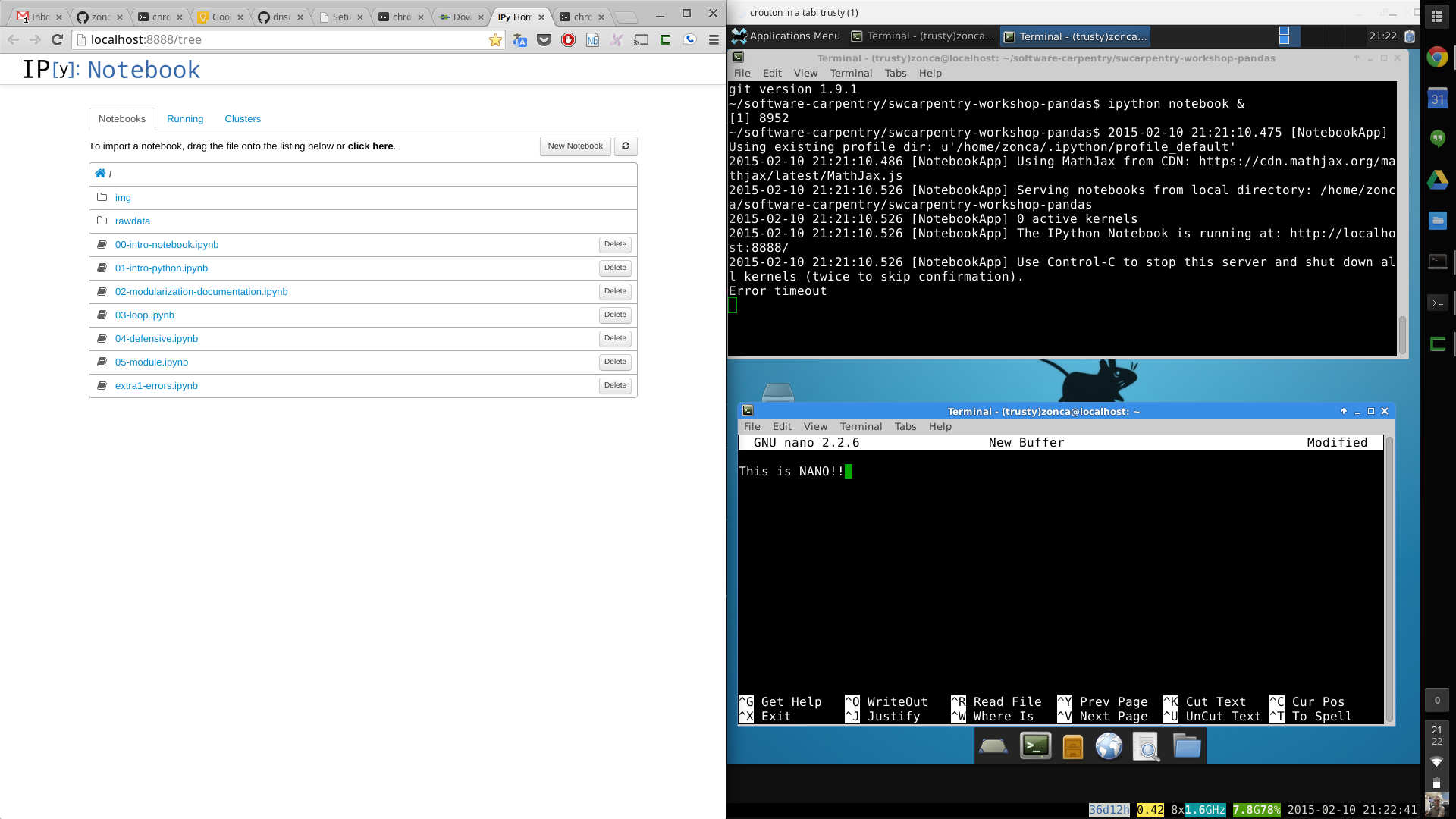Reload the localhost:8888 browser page
Viewport: 1456px width, 819px height.
pyautogui.click(x=57, y=39)
